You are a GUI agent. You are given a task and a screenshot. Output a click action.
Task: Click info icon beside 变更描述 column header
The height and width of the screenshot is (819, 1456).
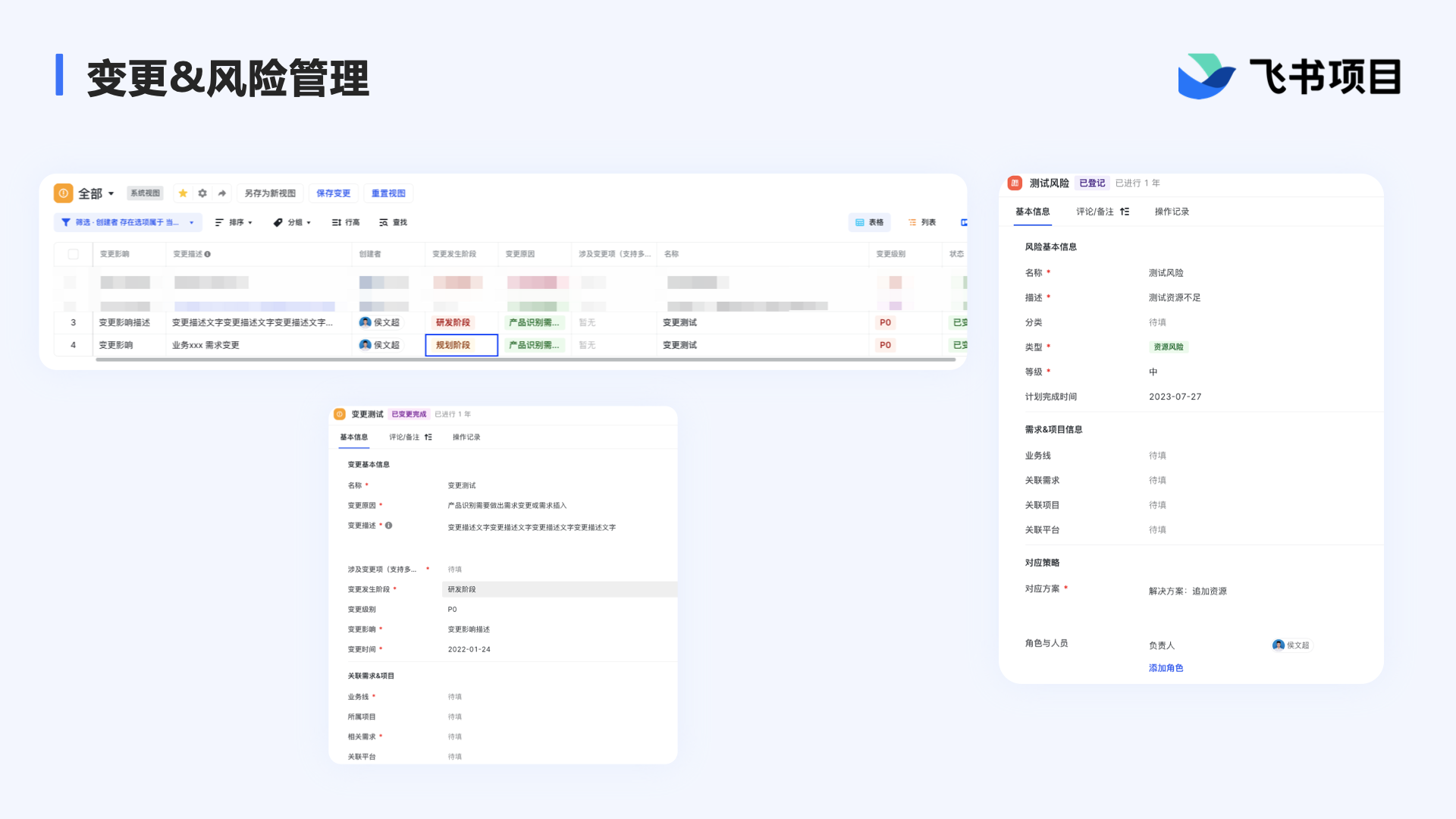(x=208, y=254)
